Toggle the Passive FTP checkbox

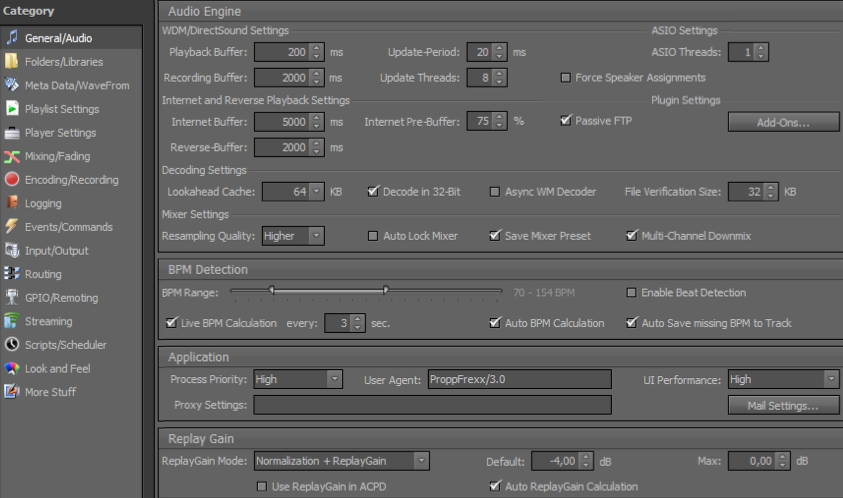[566, 120]
